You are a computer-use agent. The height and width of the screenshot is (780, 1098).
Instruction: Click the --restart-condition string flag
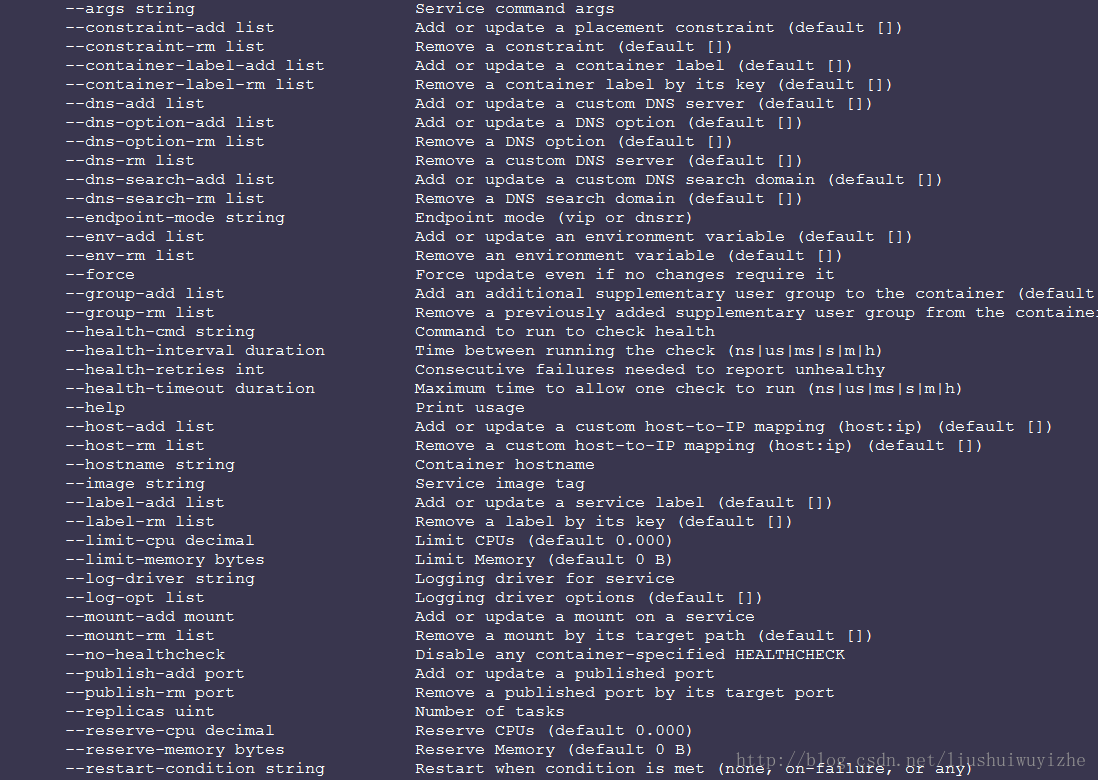[195, 769]
